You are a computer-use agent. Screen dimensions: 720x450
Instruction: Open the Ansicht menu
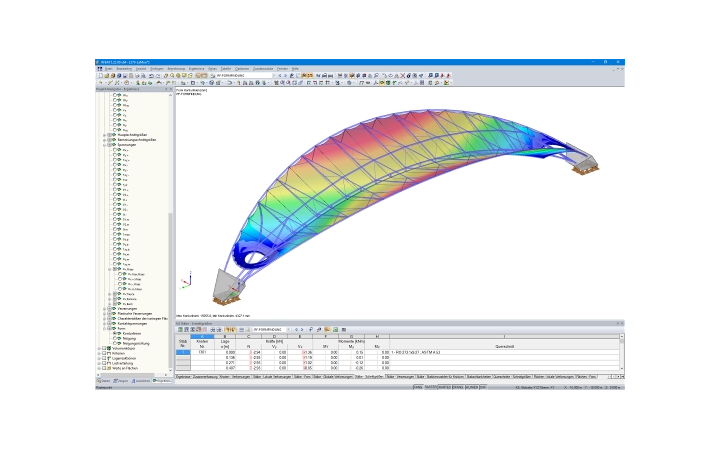click(x=141, y=68)
